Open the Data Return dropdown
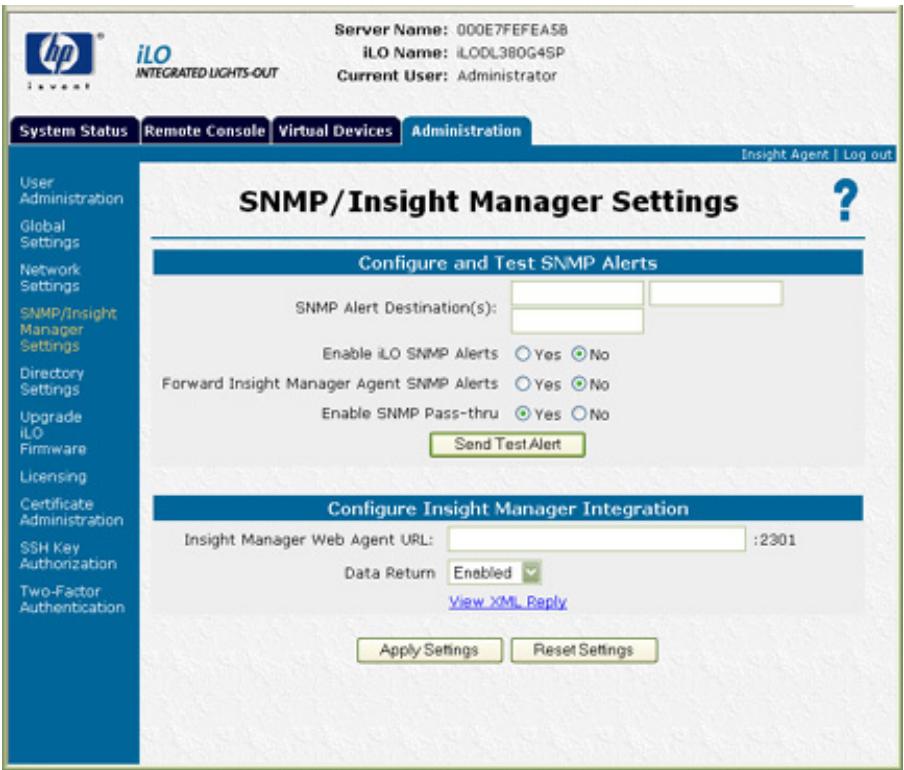This screenshot has width=904, height=770. [494, 572]
